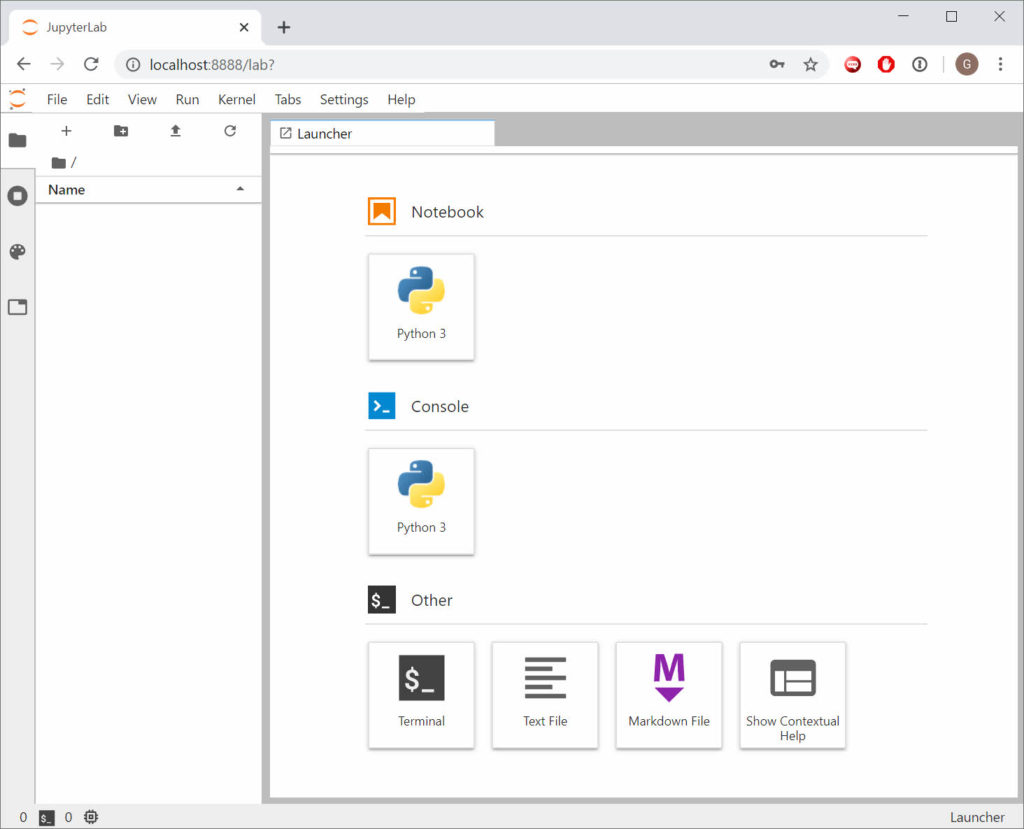Open the circular key password extension
Viewport: 1024px width, 829px height.
point(920,64)
